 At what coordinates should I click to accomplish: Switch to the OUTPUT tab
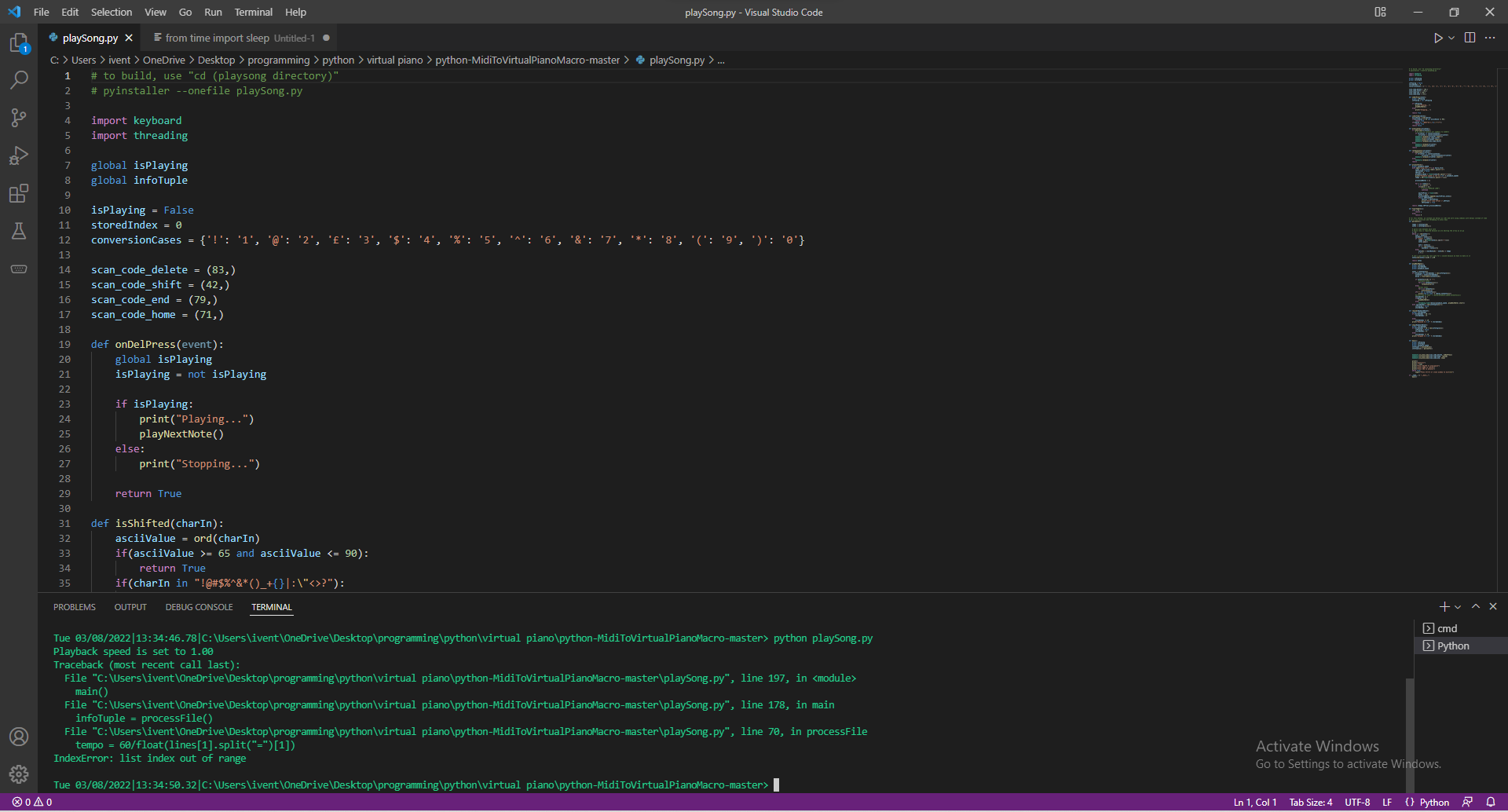tap(130, 606)
